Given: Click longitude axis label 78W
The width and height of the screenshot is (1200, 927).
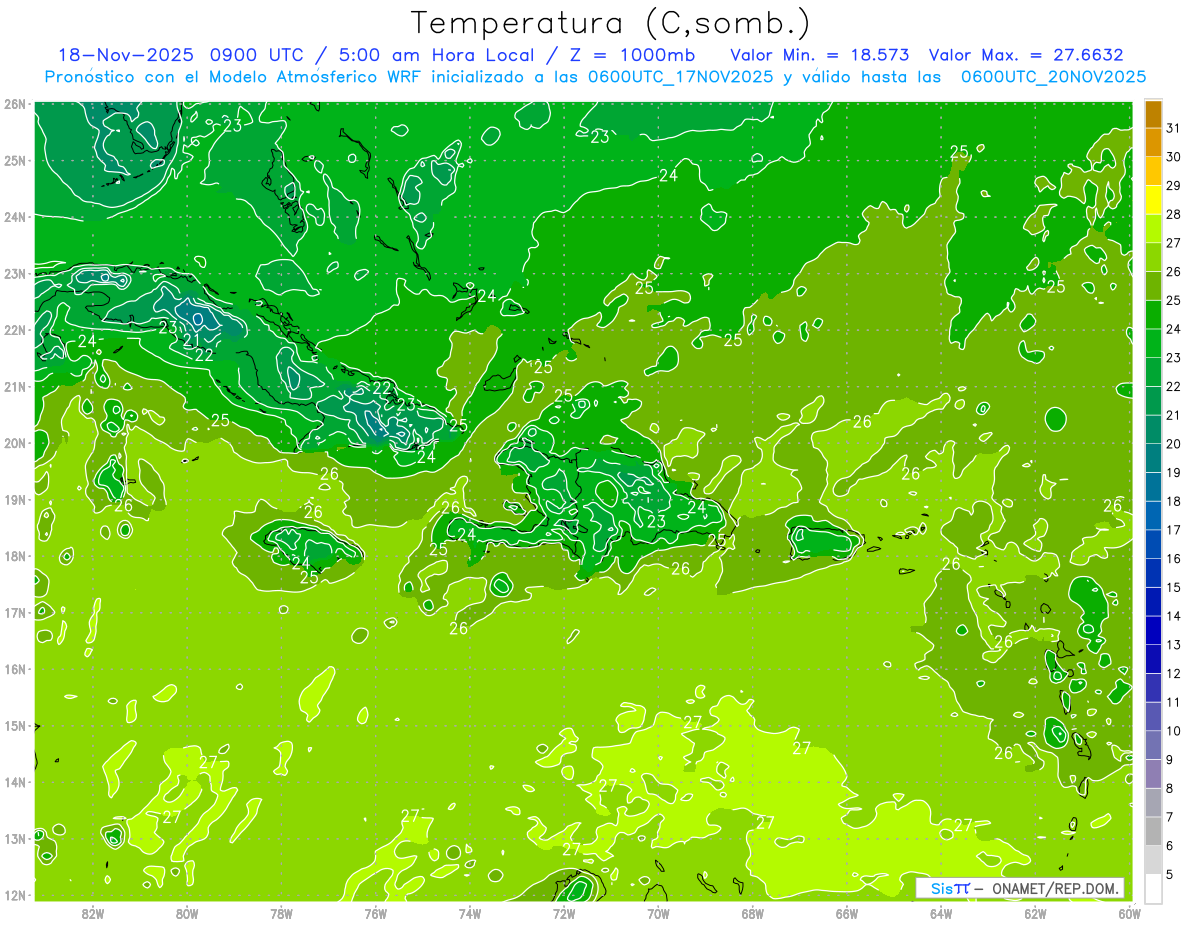Looking at the screenshot, I should point(281,913).
